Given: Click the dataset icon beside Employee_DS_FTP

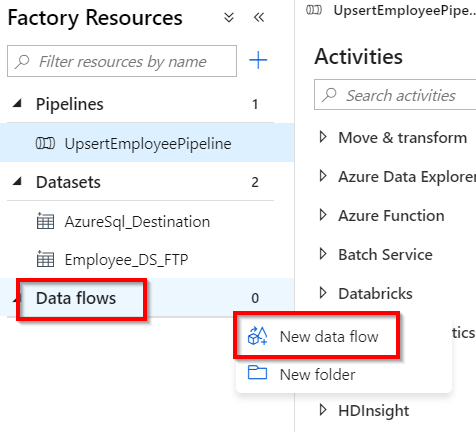Looking at the screenshot, I should 45,259.
